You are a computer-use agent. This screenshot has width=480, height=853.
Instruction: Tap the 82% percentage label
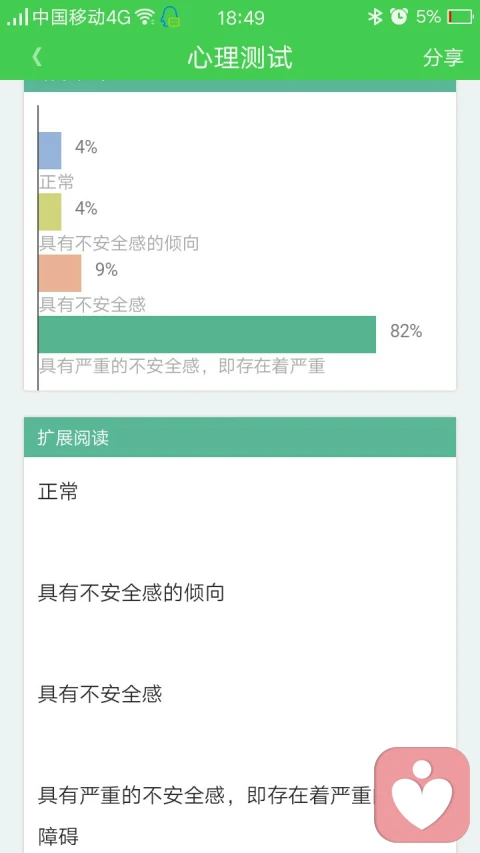click(x=407, y=331)
